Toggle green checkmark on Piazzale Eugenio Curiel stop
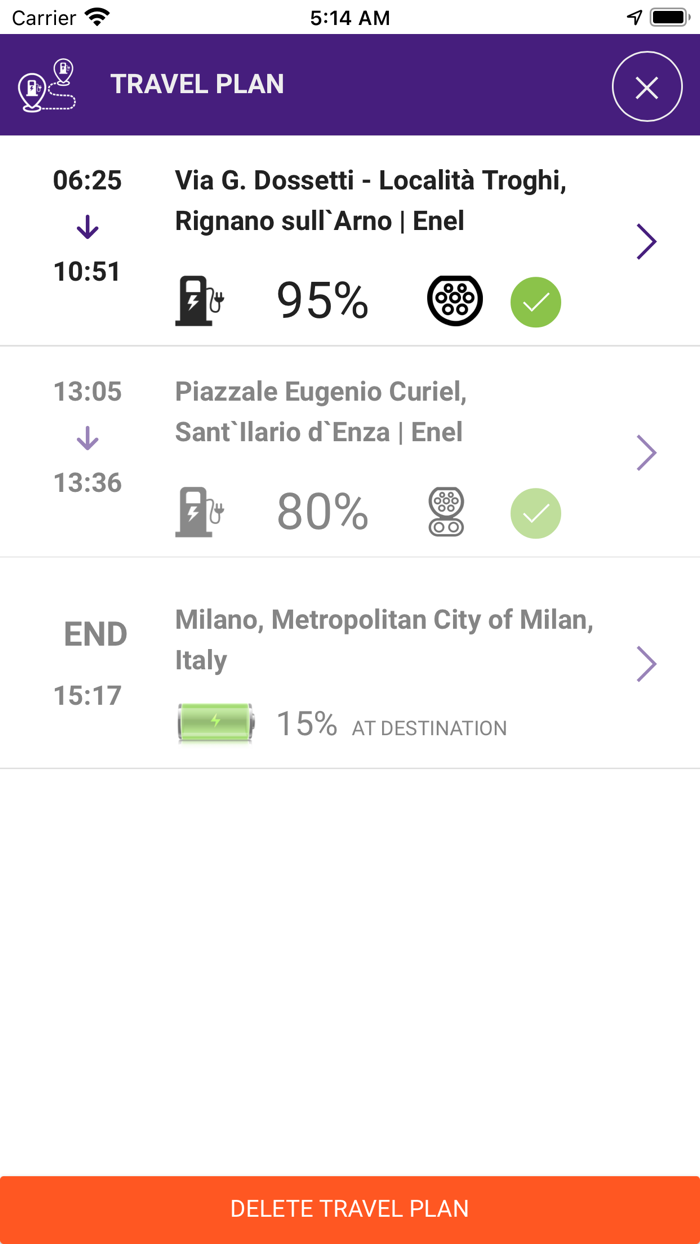The image size is (700, 1244). [x=536, y=513]
